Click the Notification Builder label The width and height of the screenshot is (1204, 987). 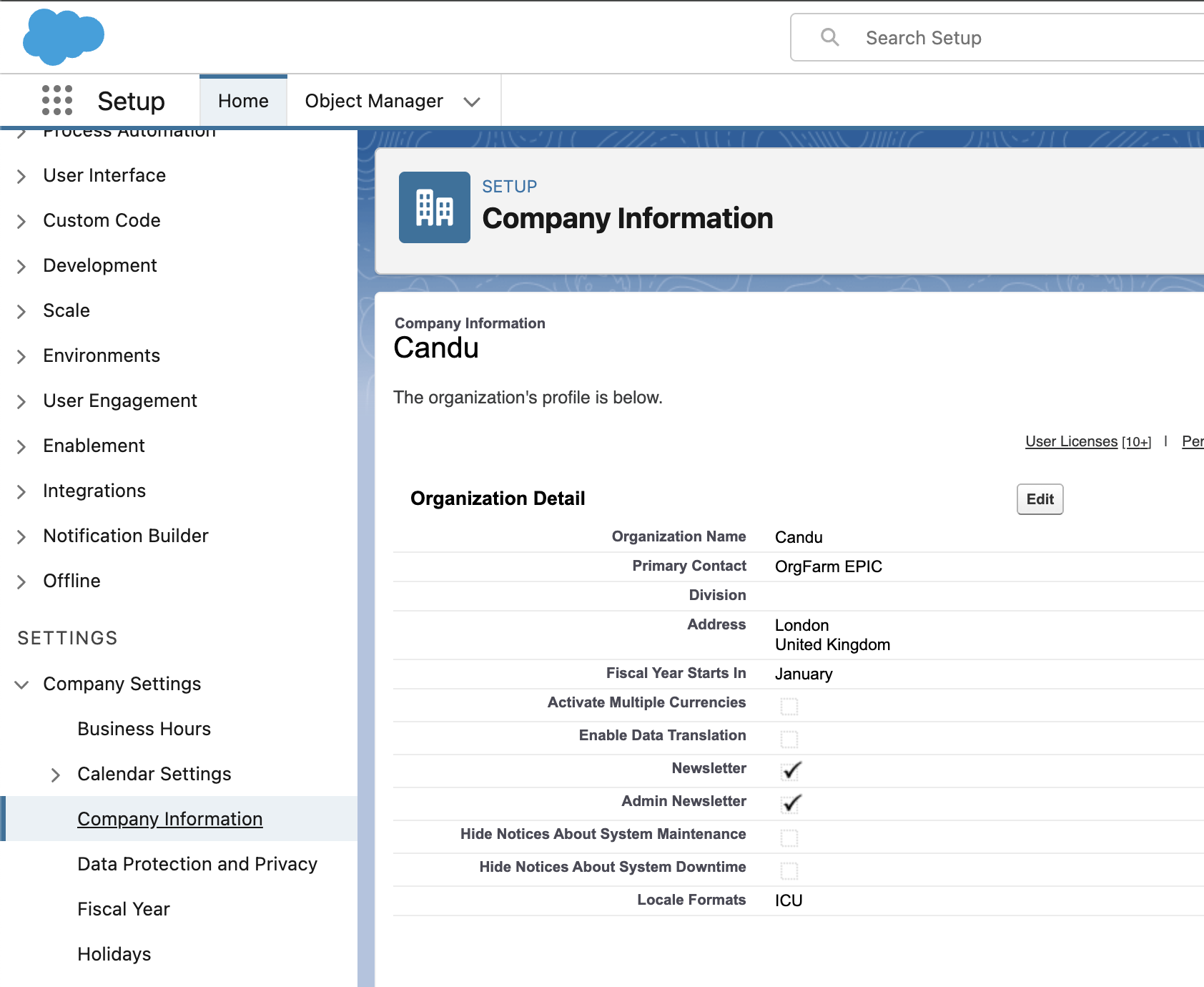click(x=126, y=536)
